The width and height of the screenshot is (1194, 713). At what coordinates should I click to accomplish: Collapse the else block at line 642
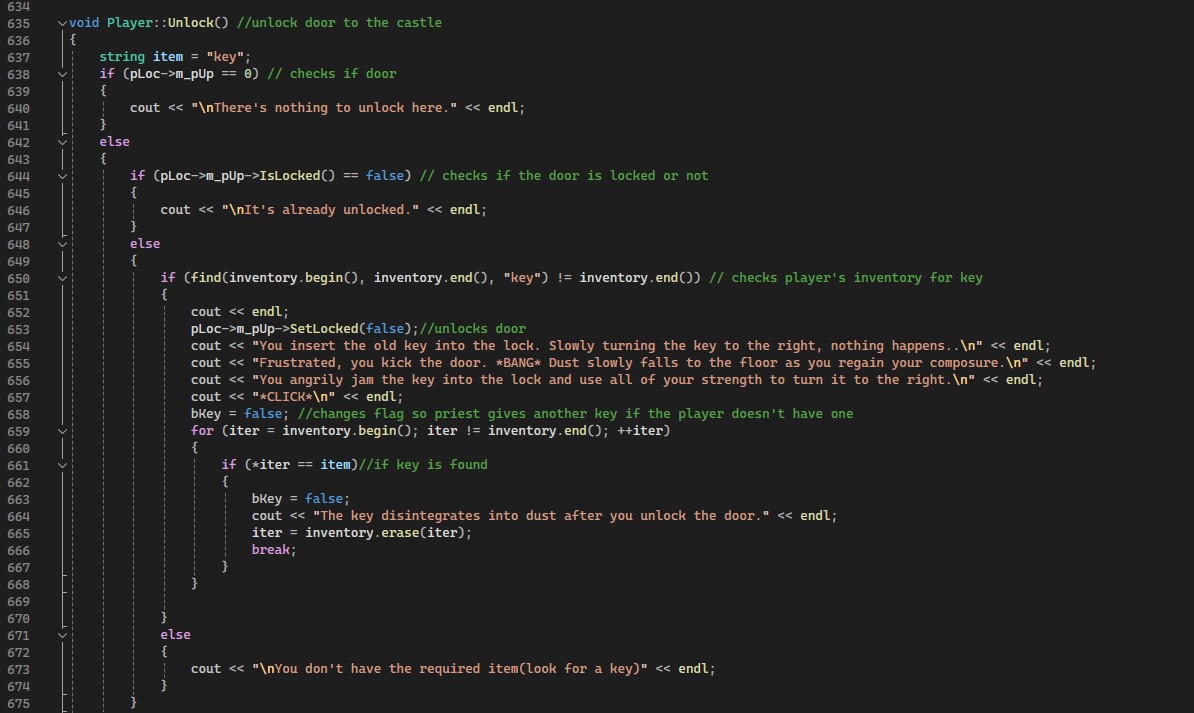pyautogui.click(x=62, y=142)
